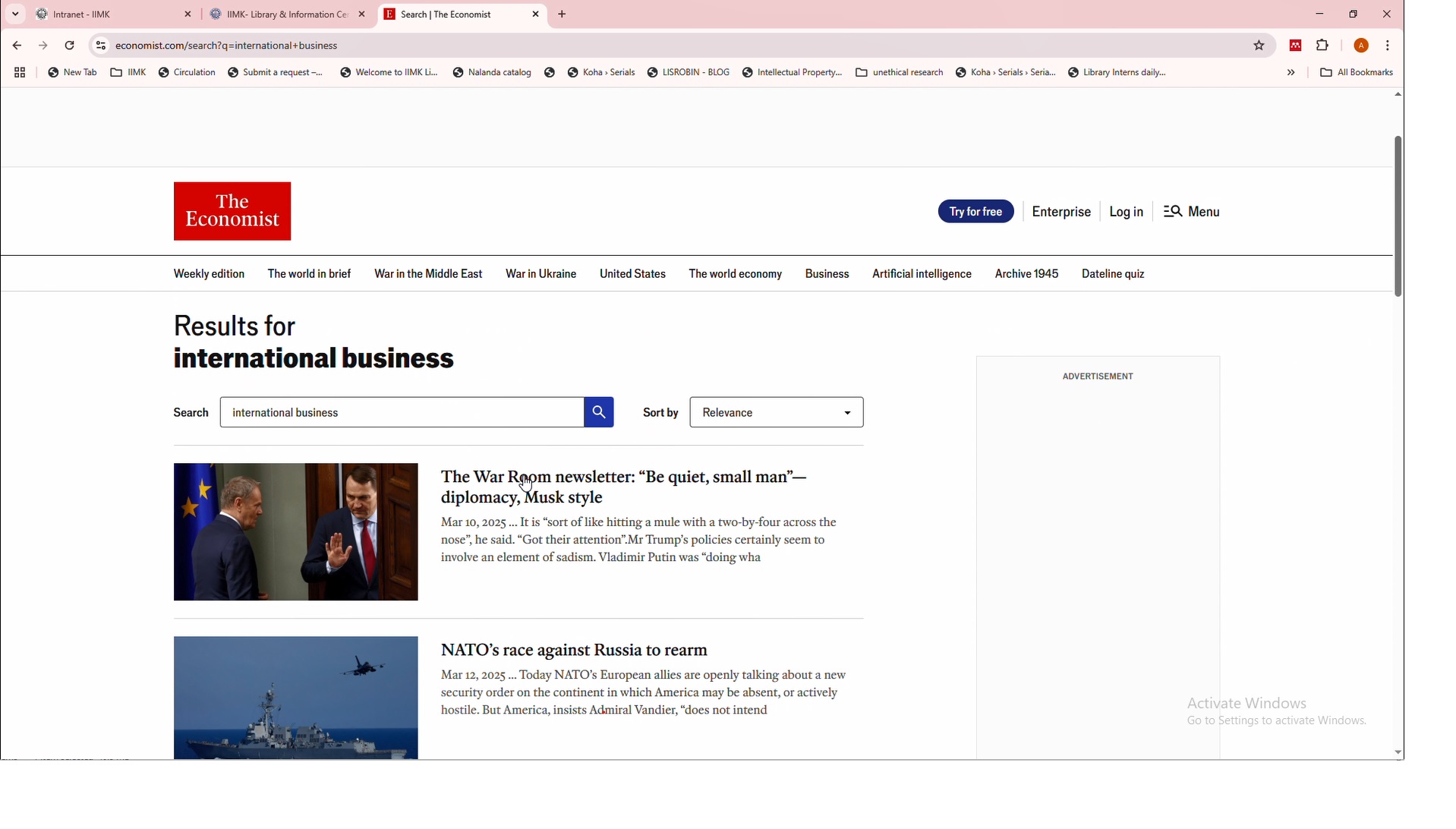View site information icon in address bar
The image size is (1456, 829).
pyautogui.click(x=100, y=46)
